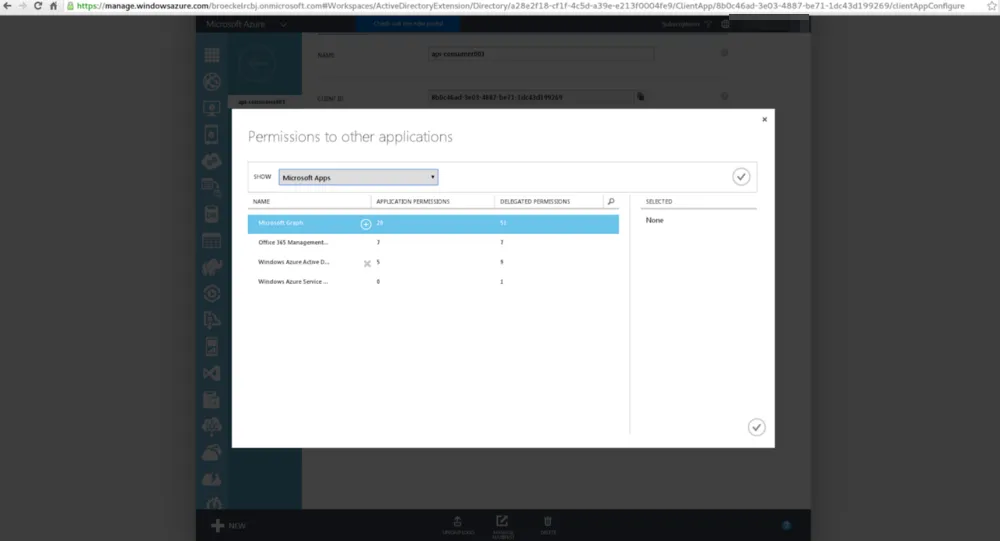
Task: Click the None entry under Selected
Action: point(654,220)
